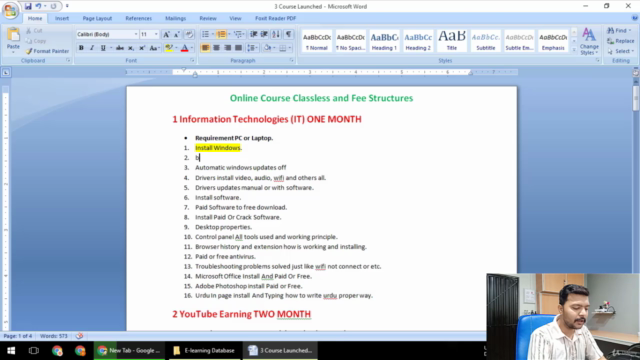
Task: Undo the last action
Action: [38, 6]
